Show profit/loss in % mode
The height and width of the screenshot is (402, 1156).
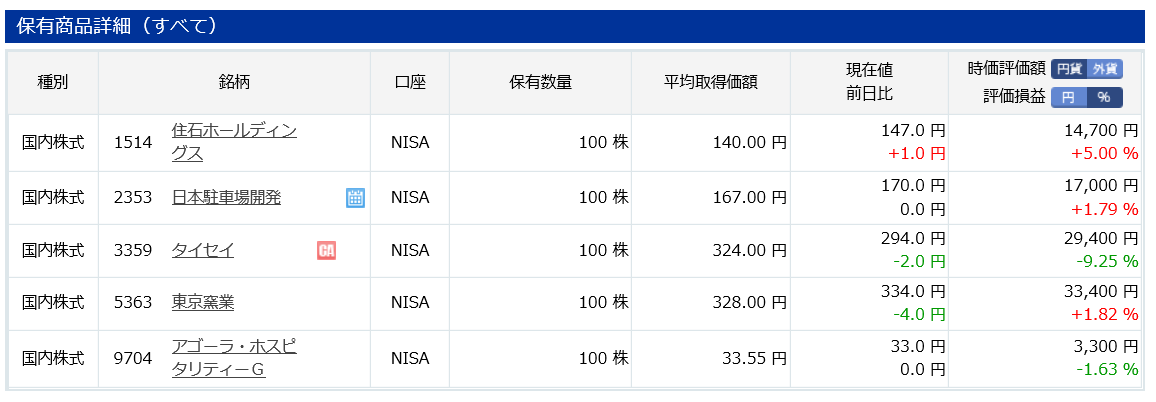tap(1104, 97)
